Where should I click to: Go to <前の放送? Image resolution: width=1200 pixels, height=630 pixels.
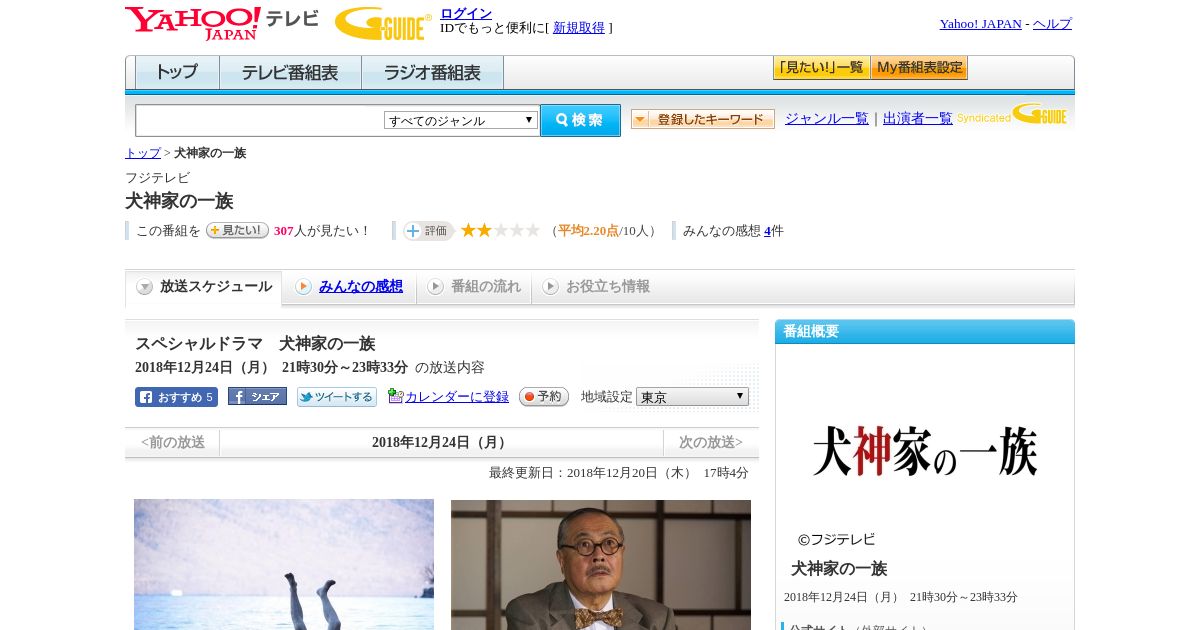[173, 442]
